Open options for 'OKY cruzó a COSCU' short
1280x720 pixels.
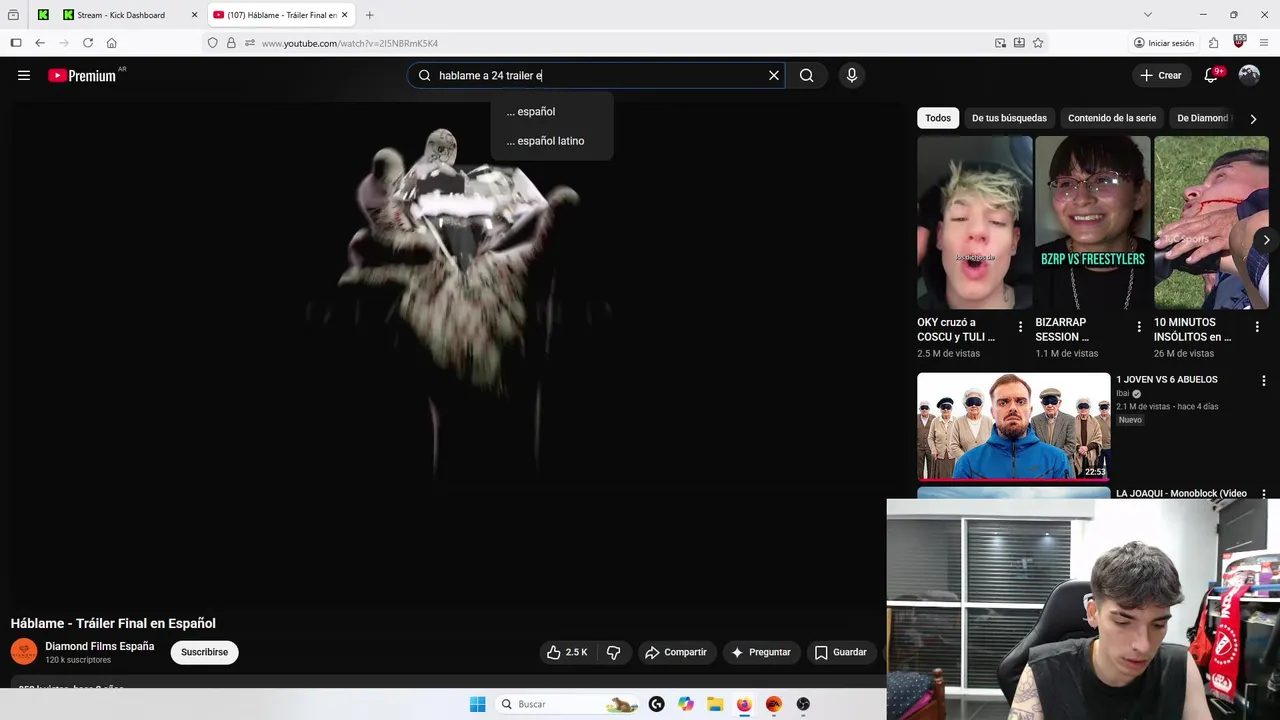click(x=1020, y=327)
